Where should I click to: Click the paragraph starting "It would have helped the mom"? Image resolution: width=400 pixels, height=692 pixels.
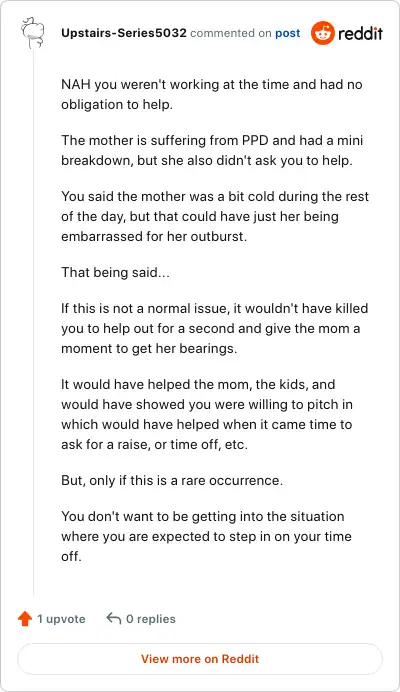[207, 414]
